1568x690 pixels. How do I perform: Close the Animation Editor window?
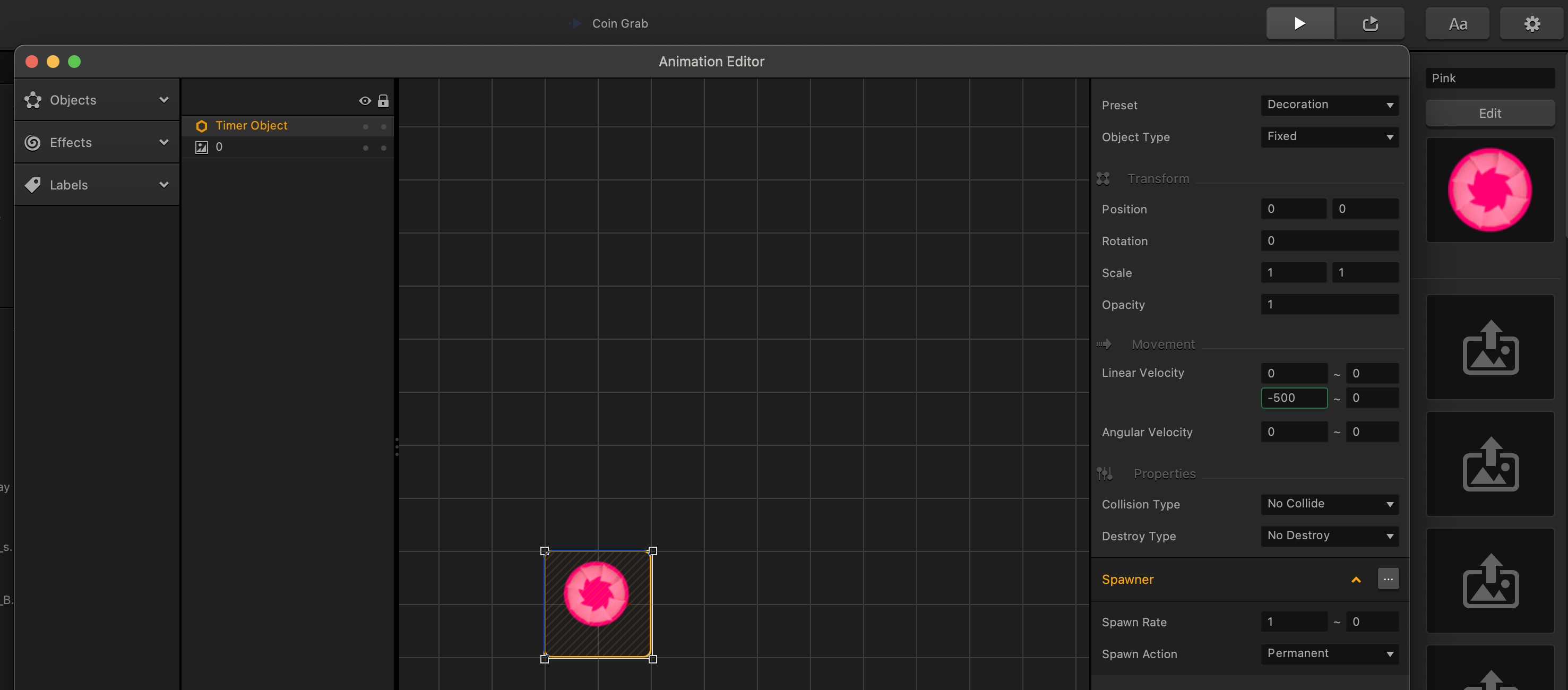(x=32, y=62)
